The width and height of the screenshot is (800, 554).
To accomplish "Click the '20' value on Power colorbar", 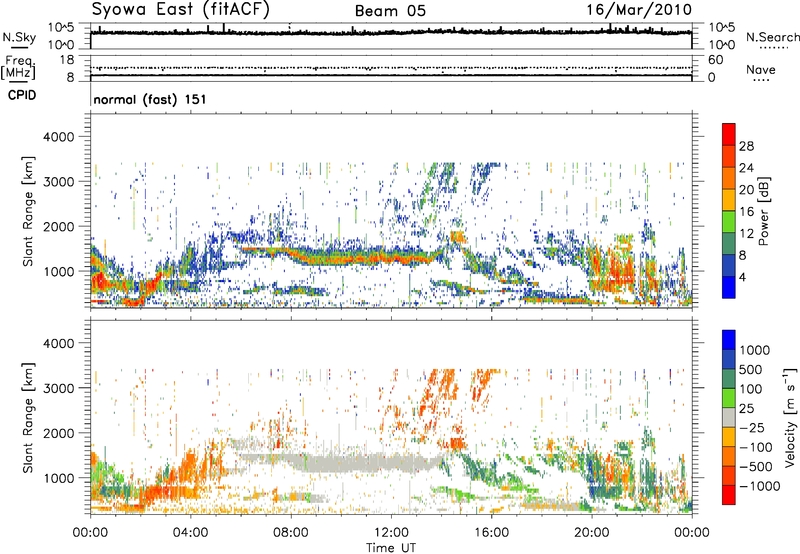I will 746,190.
